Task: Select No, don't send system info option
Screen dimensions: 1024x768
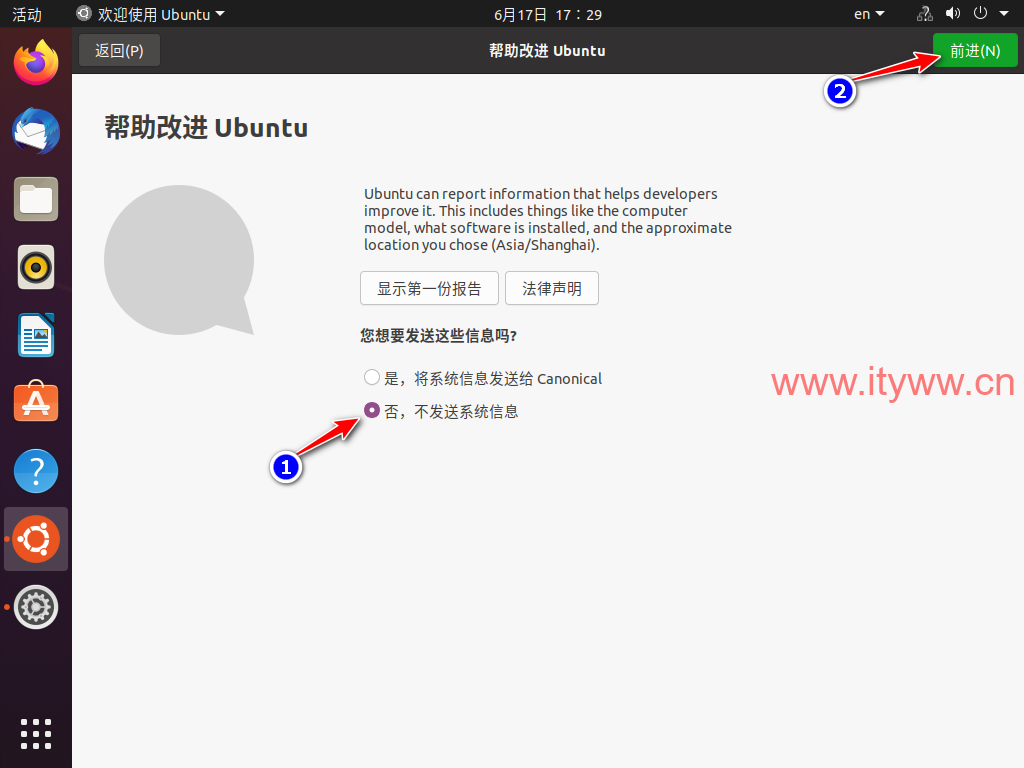Action: (x=441, y=411)
